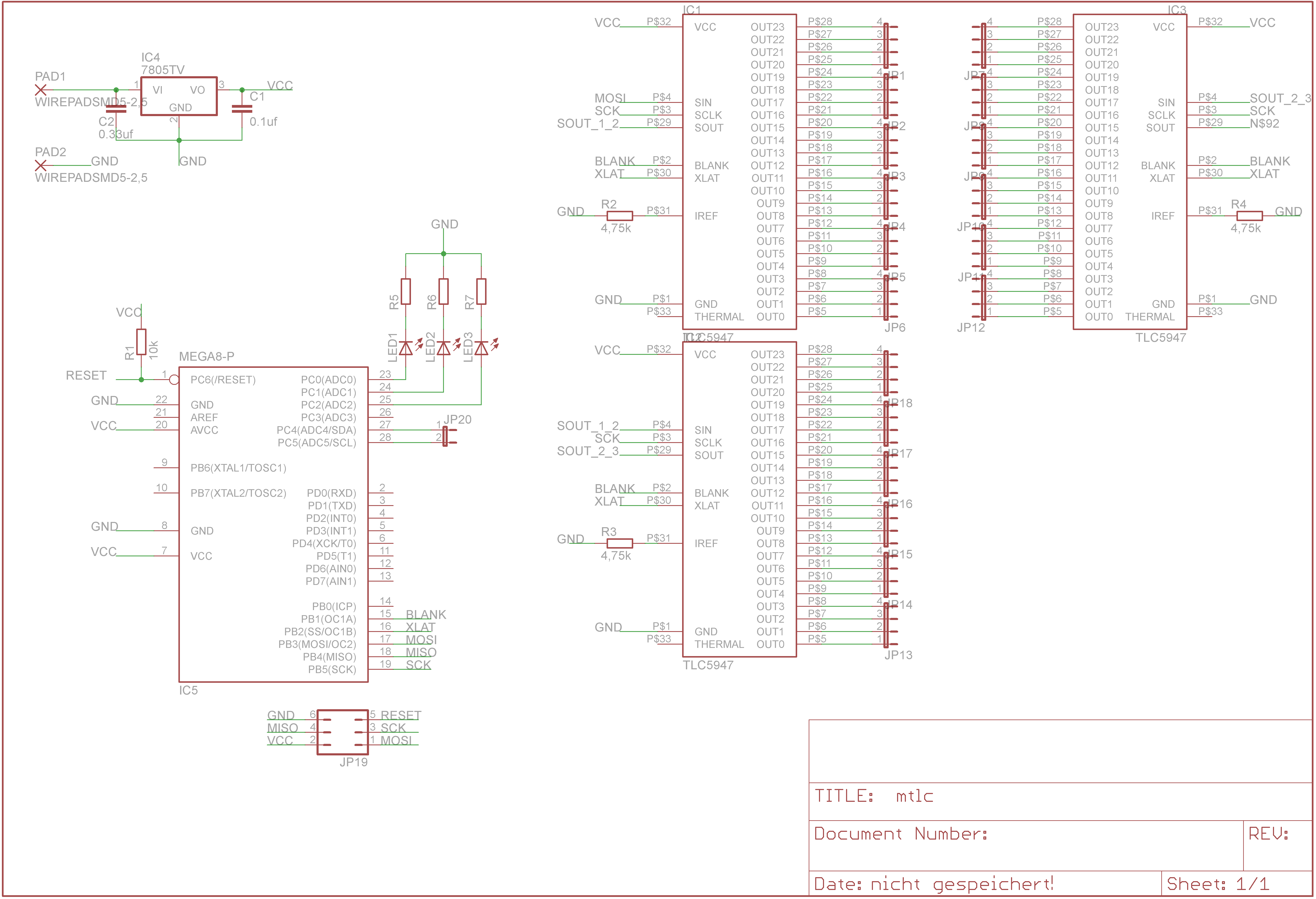The height and width of the screenshot is (899, 1316).
Task: Select the PAD1 wire pad cross
Action: pos(40,90)
